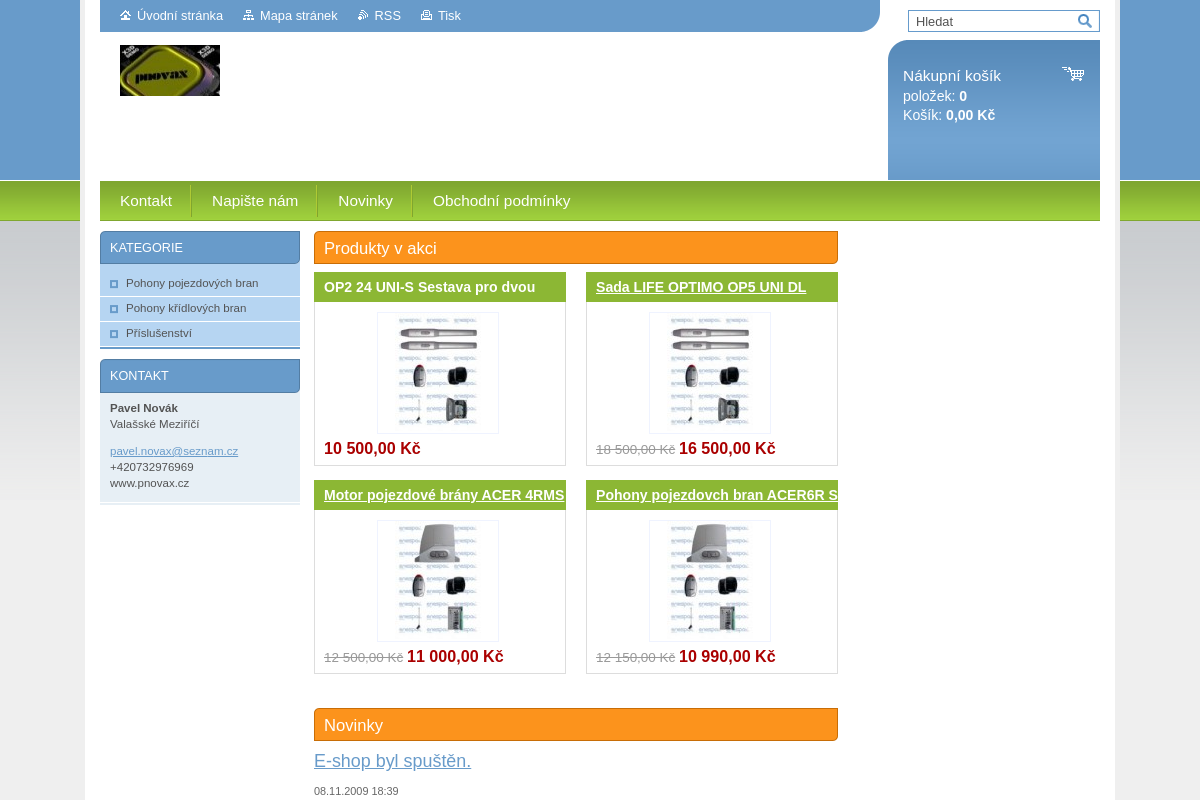Click the pavel.novax@seznam.cz email link
Viewport: 1200px width, 800px height.
[174, 451]
